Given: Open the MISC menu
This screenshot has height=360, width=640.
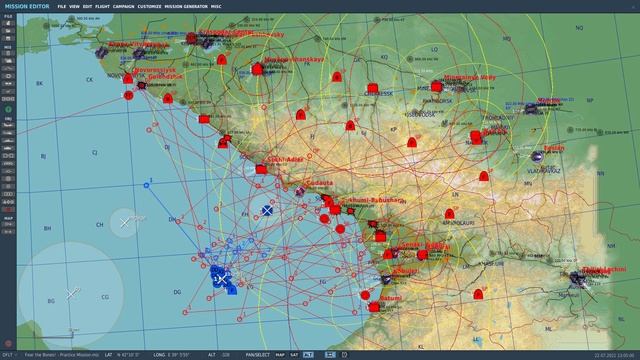Looking at the screenshot, I should pos(216,7).
